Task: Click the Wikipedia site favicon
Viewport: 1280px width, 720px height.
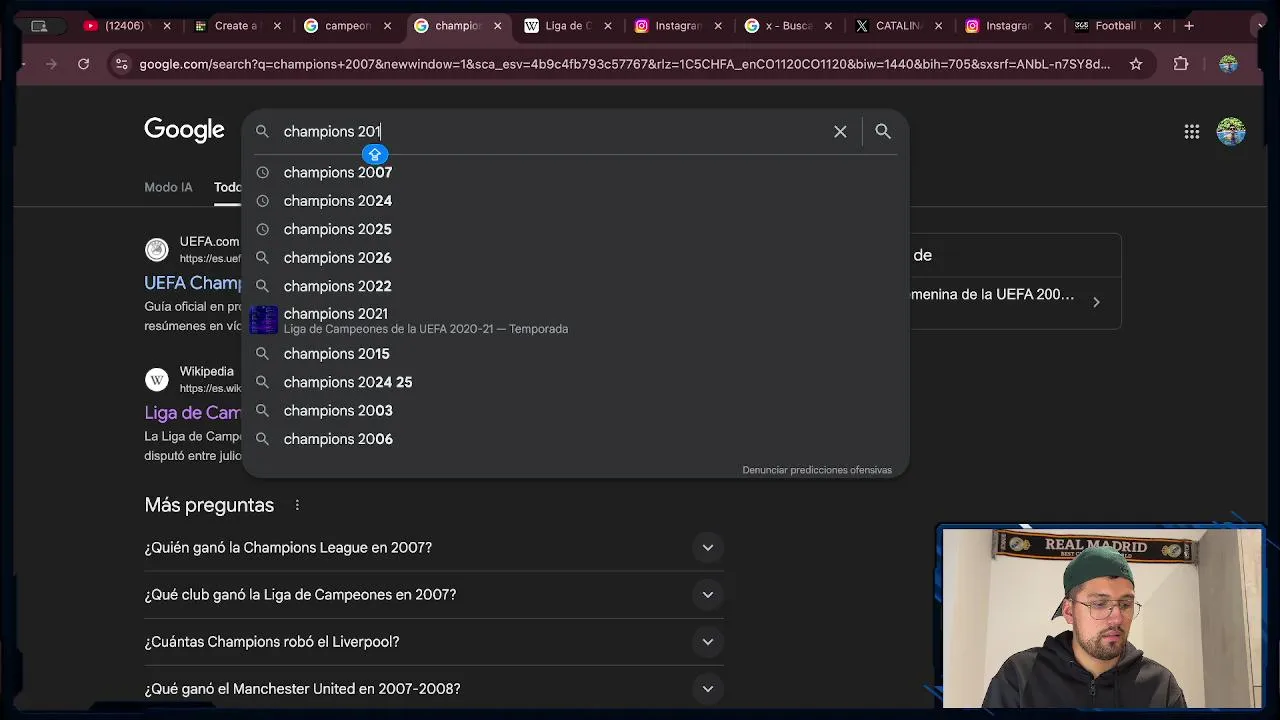Action: 157,379
